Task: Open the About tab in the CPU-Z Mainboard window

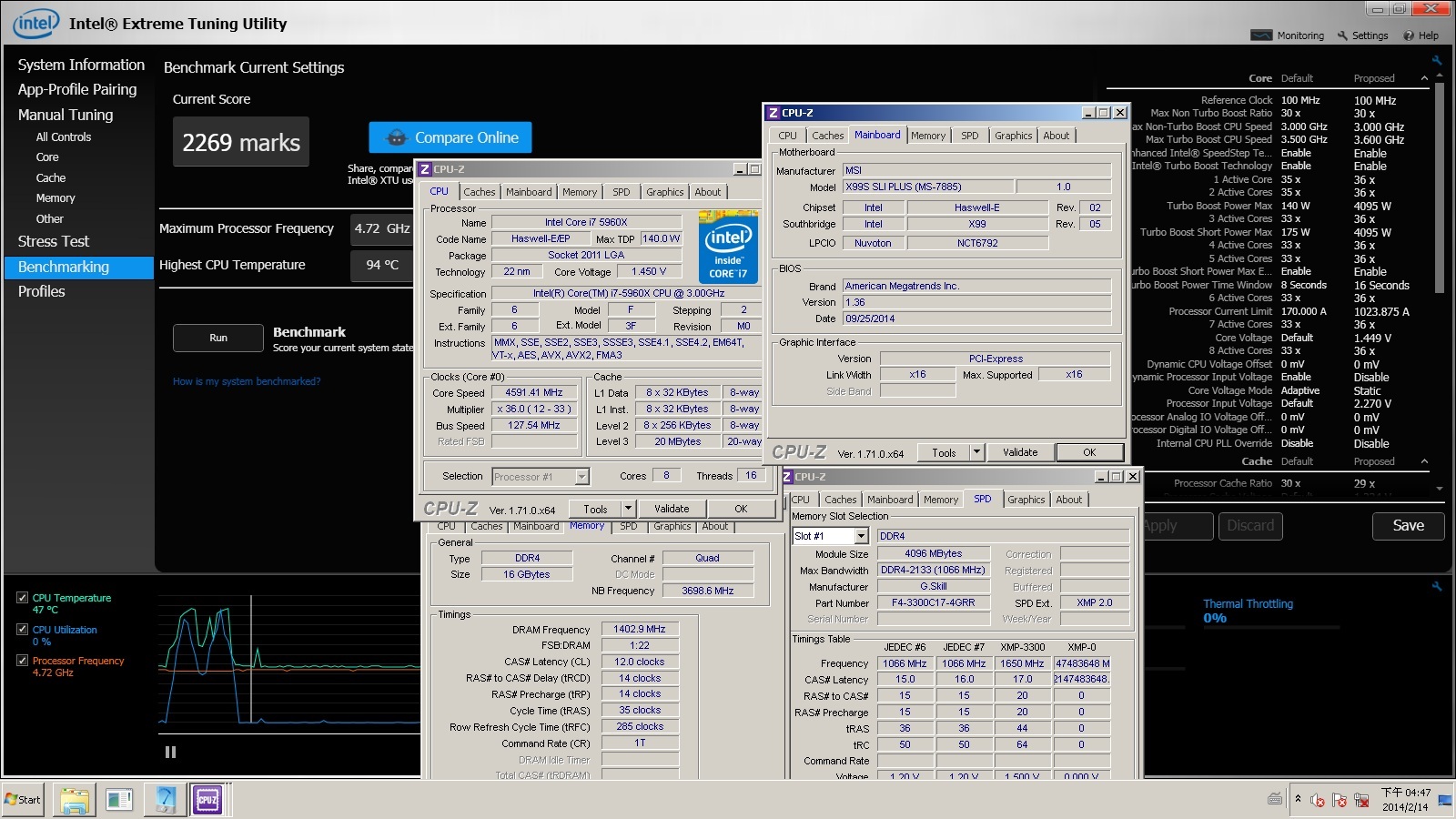Action: [1057, 136]
